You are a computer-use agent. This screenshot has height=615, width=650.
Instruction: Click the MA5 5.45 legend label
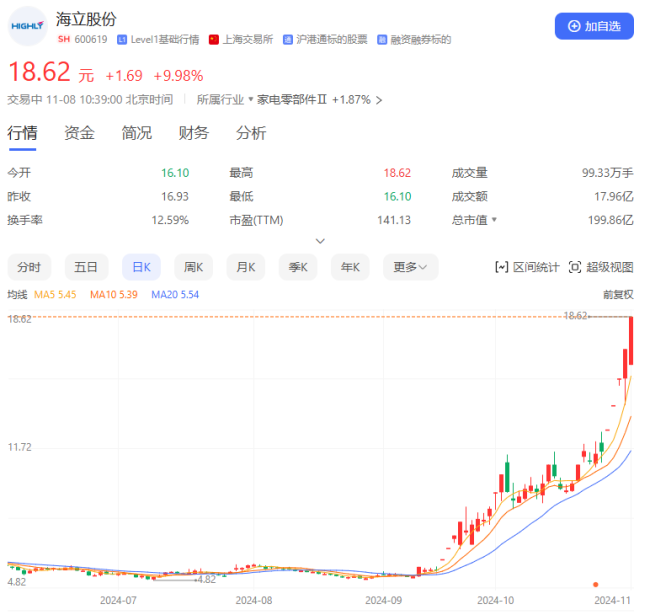pyautogui.click(x=55, y=295)
